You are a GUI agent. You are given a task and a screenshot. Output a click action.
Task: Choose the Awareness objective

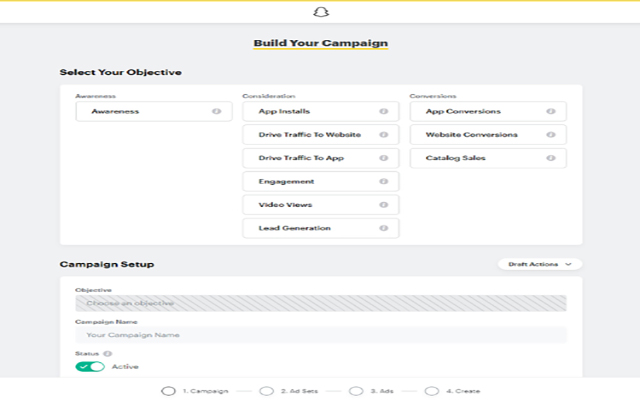(140, 112)
